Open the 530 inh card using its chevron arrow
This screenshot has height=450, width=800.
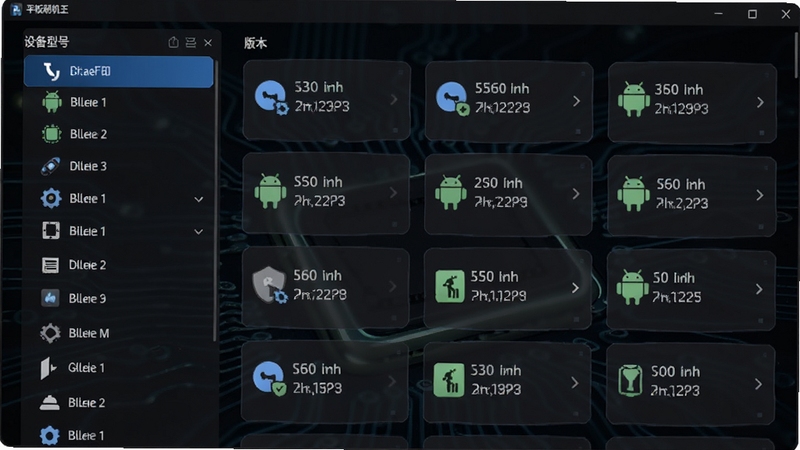click(394, 99)
